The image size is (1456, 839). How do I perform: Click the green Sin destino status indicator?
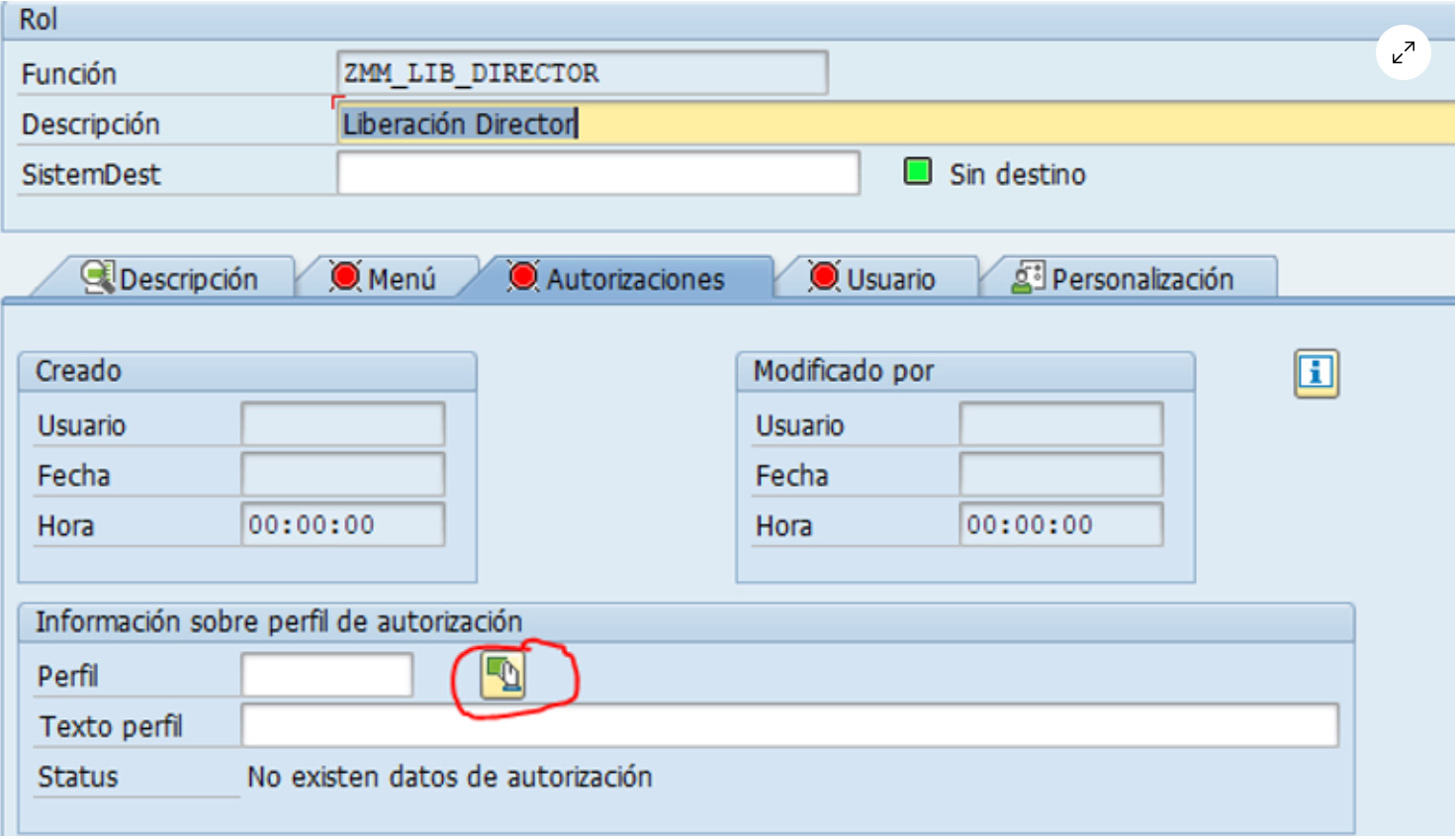tap(917, 171)
